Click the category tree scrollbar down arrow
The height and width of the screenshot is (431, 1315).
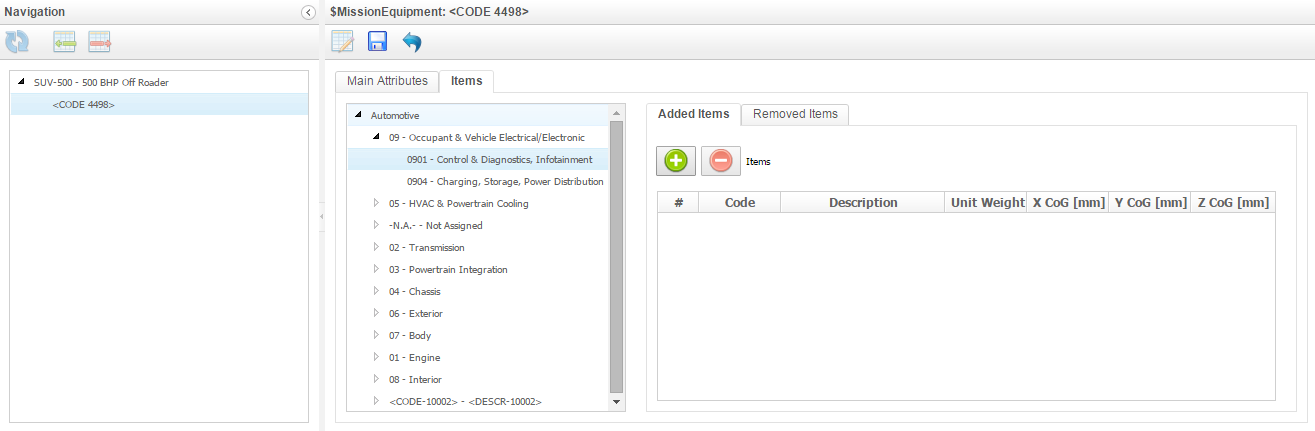point(616,402)
